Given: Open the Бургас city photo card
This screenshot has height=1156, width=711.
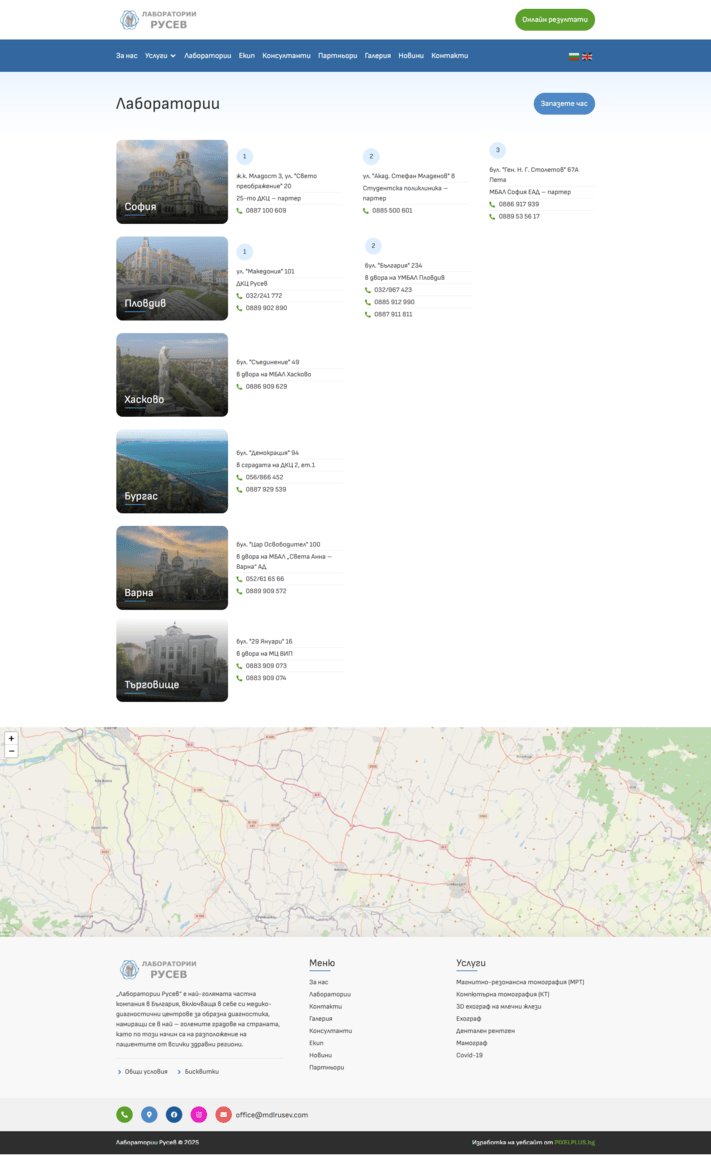Looking at the screenshot, I should tap(172, 471).
